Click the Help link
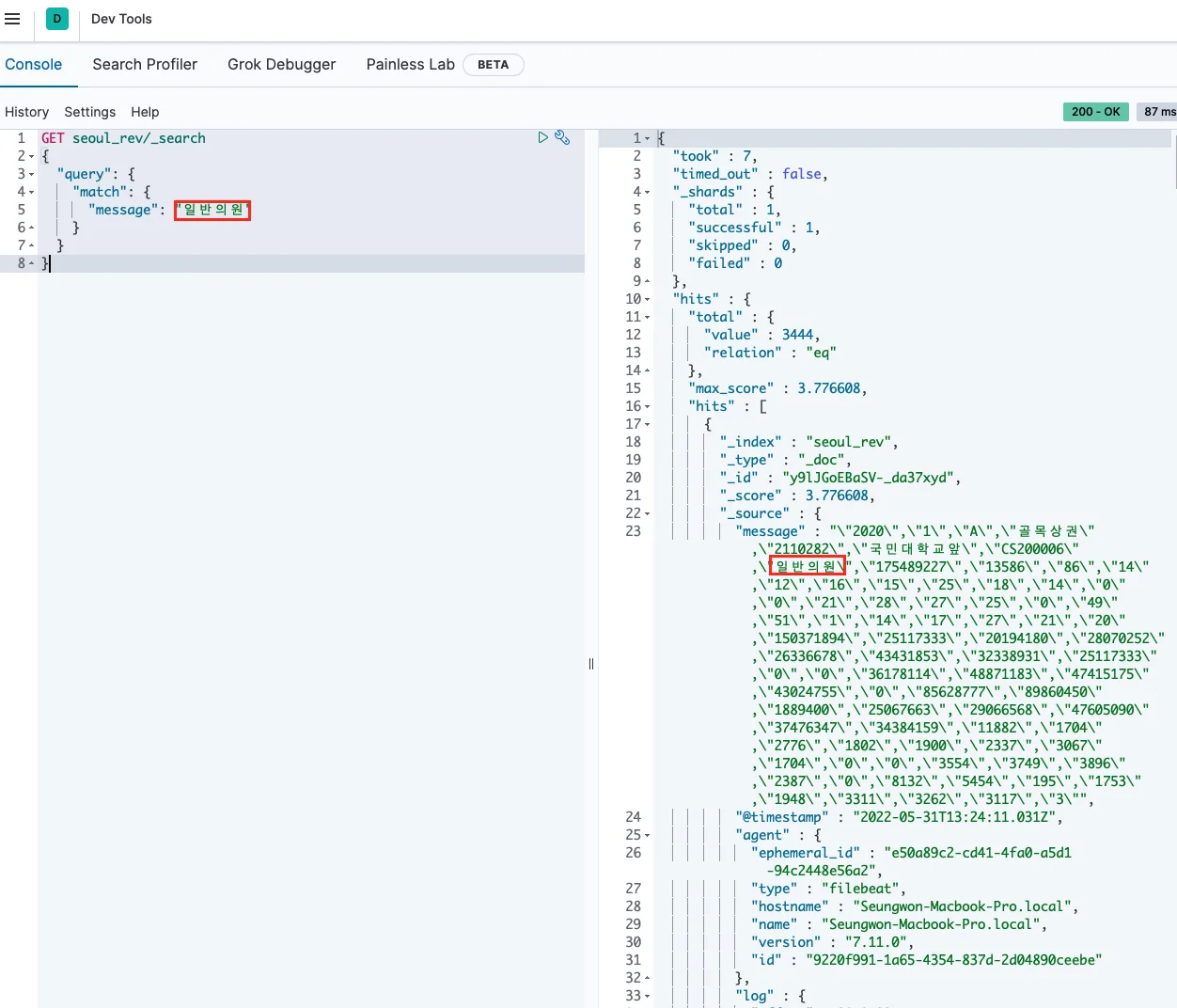1177x1008 pixels. point(145,112)
